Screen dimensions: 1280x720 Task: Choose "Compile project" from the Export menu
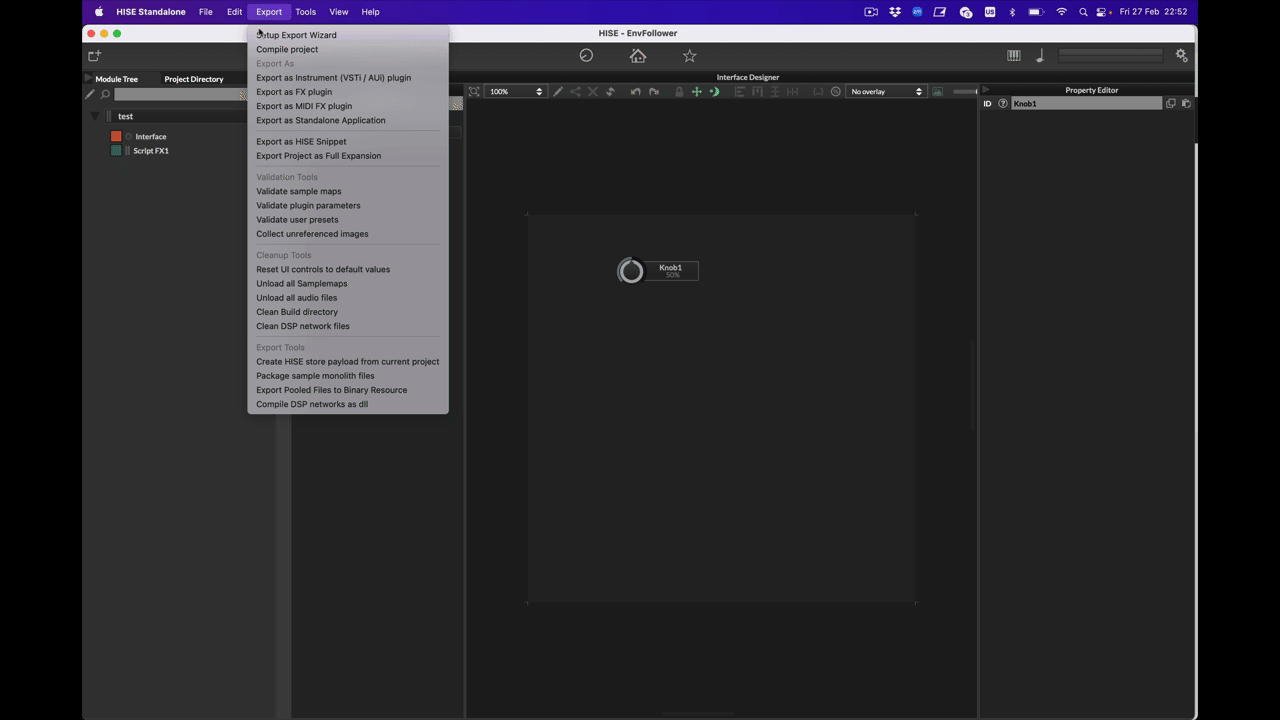click(x=287, y=49)
